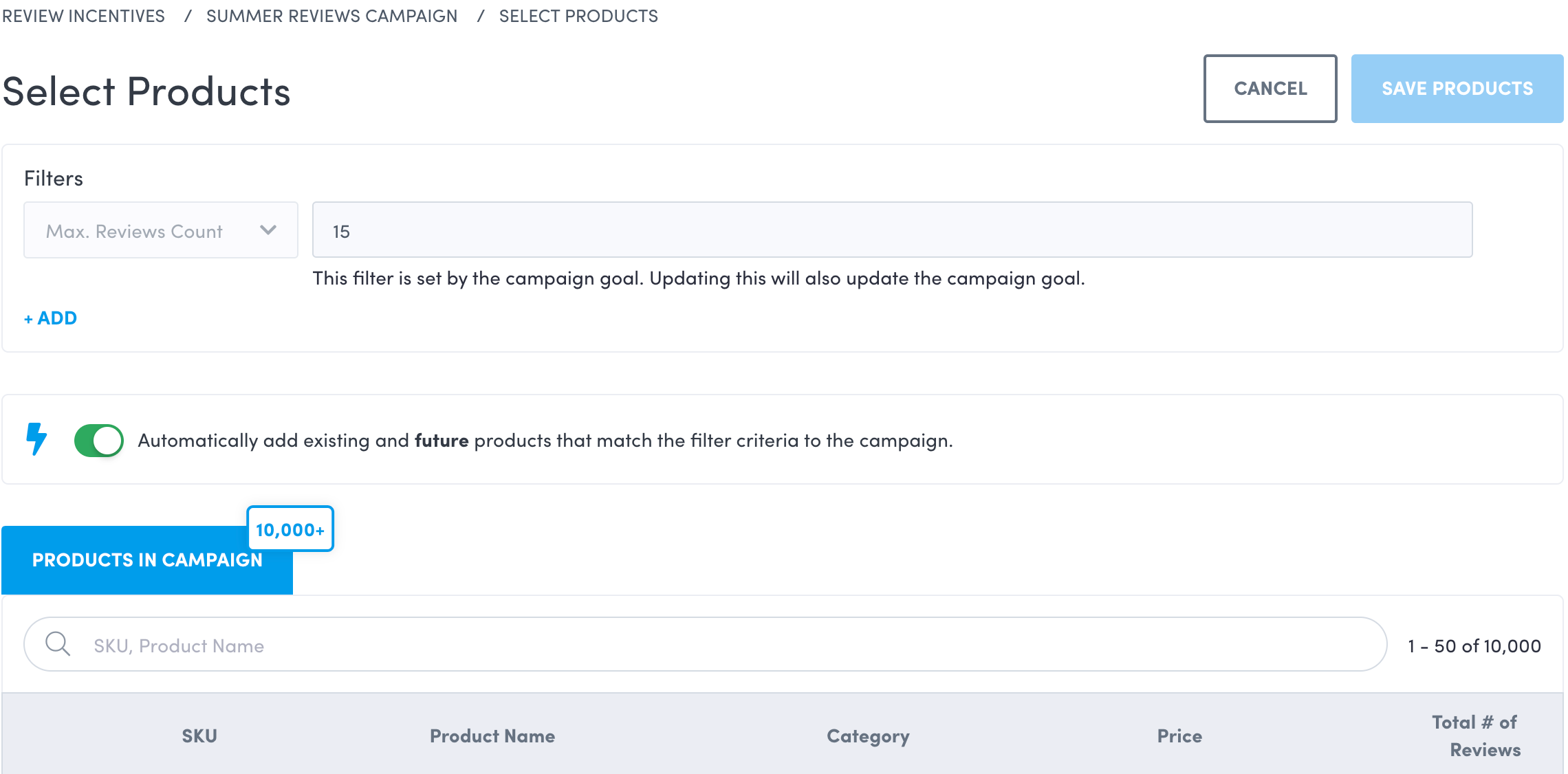
Task: Open Summer Reviews Campaign breadcrumb link
Action: (x=331, y=16)
